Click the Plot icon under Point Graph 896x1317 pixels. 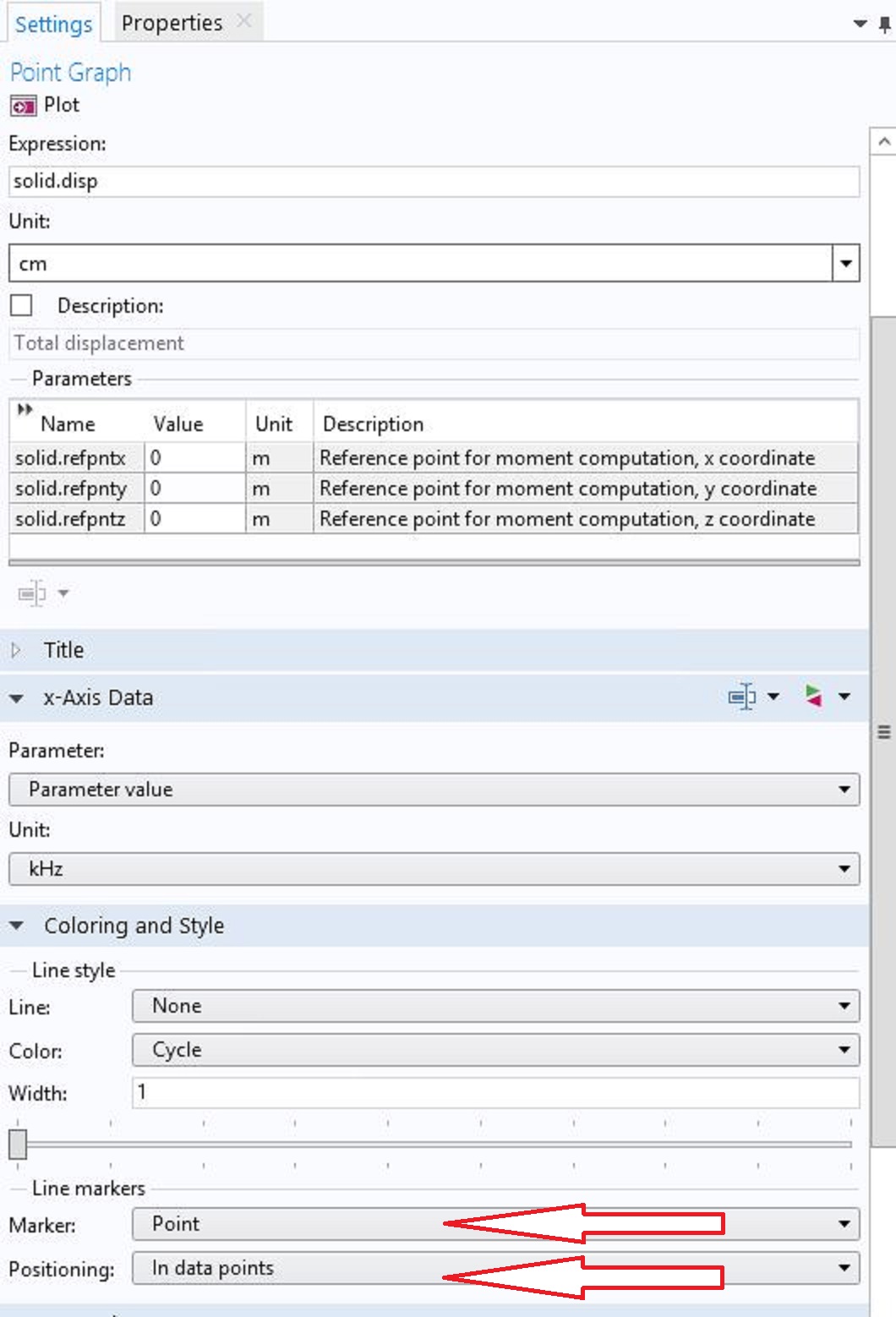pyautogui.click(x=23, y=106)
